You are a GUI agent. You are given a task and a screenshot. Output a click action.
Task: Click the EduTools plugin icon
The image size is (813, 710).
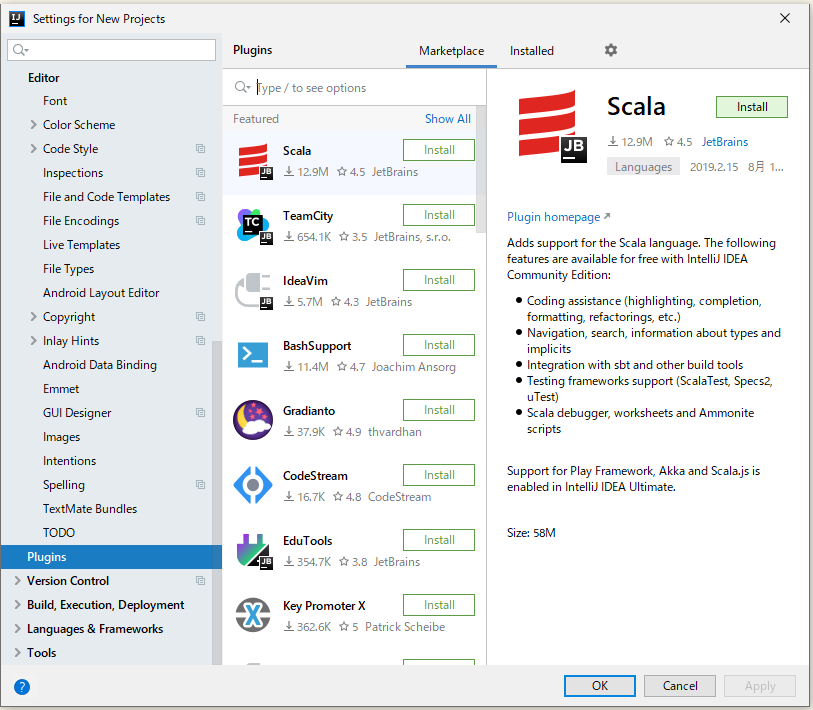click(255, 551)
